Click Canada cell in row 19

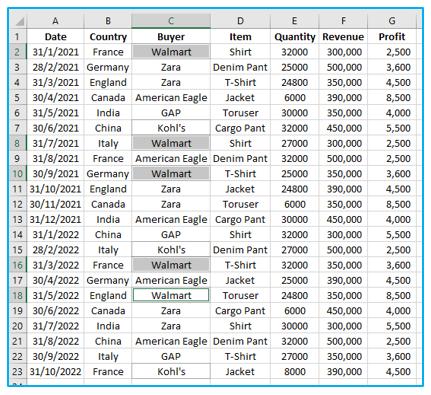point(108,311)
